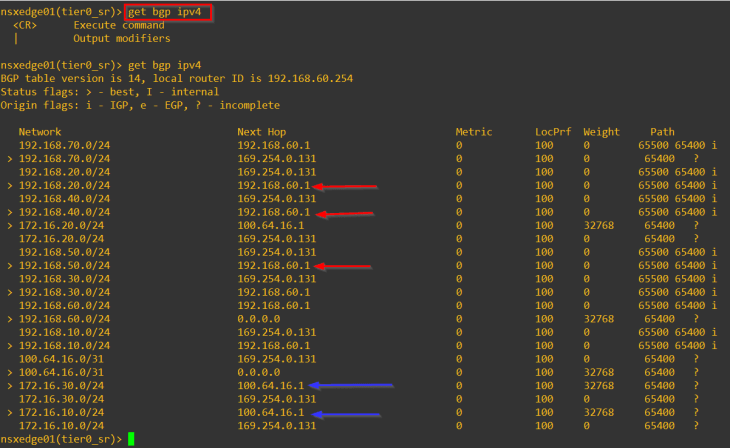The image size is (730, 448).
Task: Click the Network column header
Action: (x=40, y=132)
